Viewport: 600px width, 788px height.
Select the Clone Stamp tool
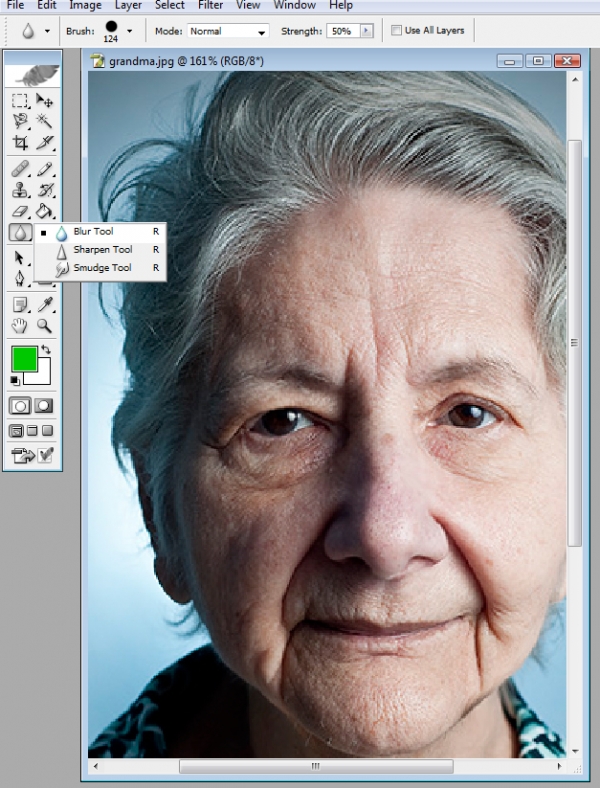pyautogui.click(x=20, y=190)
